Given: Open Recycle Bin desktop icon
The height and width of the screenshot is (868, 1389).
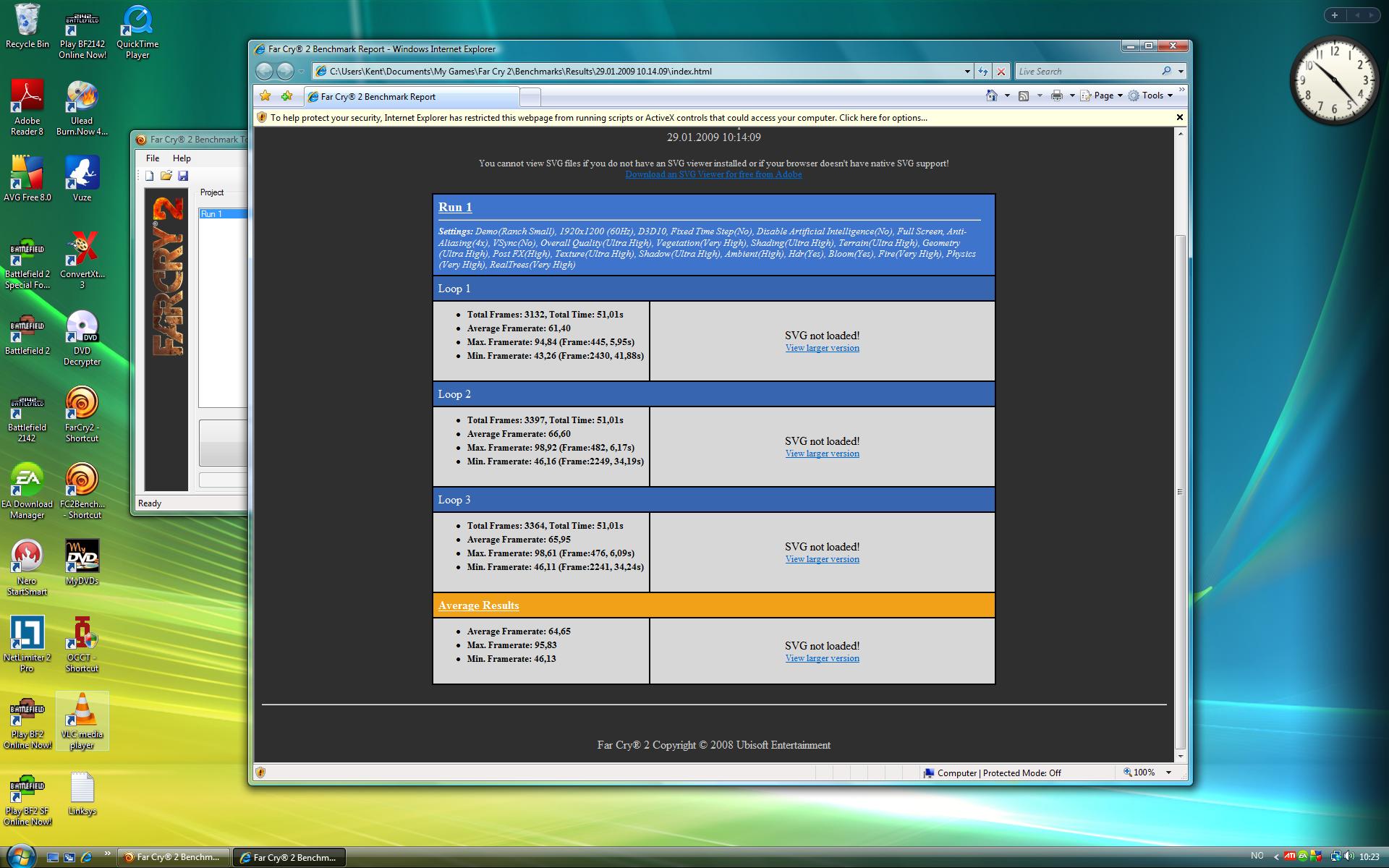Looking at the screenshot, I should click(x=27, y=26).
